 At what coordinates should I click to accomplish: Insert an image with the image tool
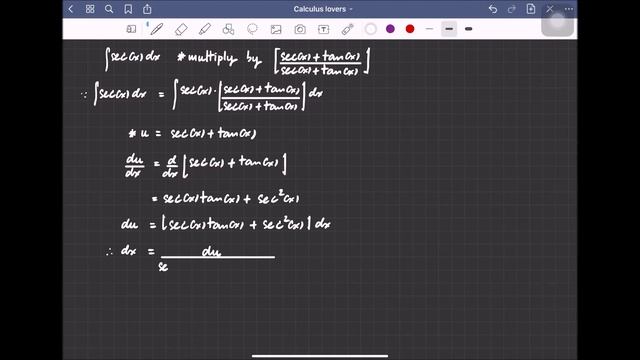276,29
